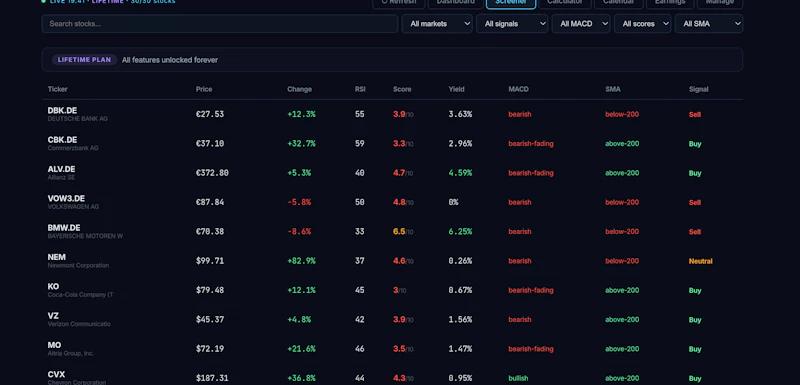Click the Buy signal for CBK.DE

(695, 144)
